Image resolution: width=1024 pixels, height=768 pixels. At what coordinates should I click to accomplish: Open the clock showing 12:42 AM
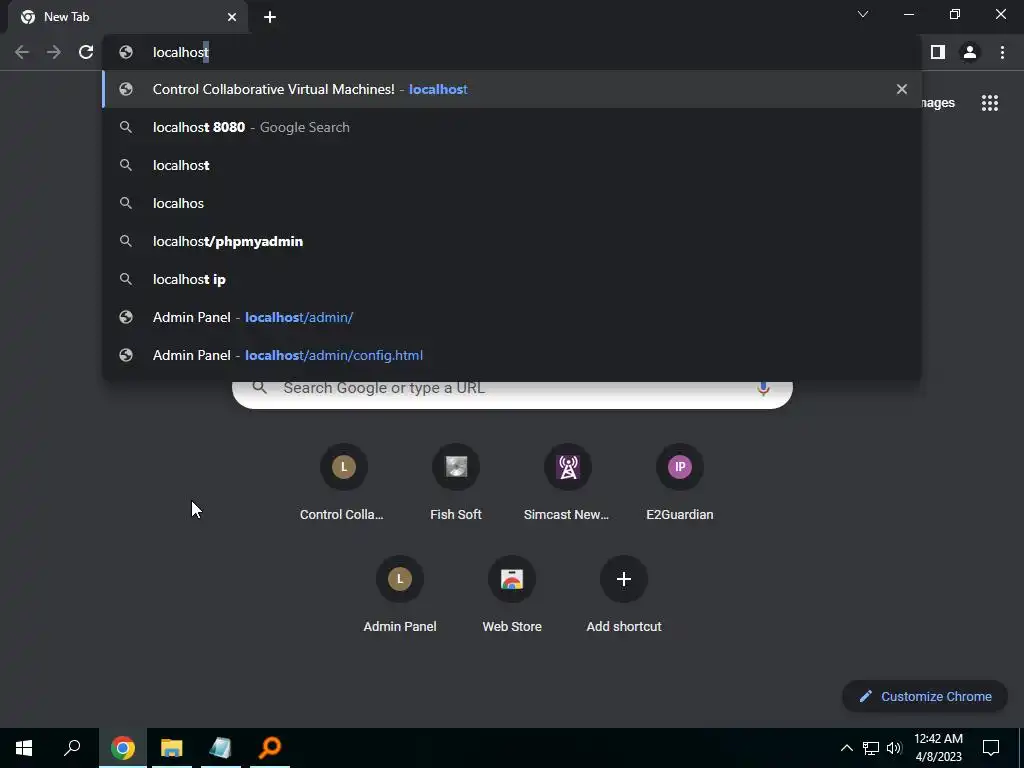[x=938, y=748]
